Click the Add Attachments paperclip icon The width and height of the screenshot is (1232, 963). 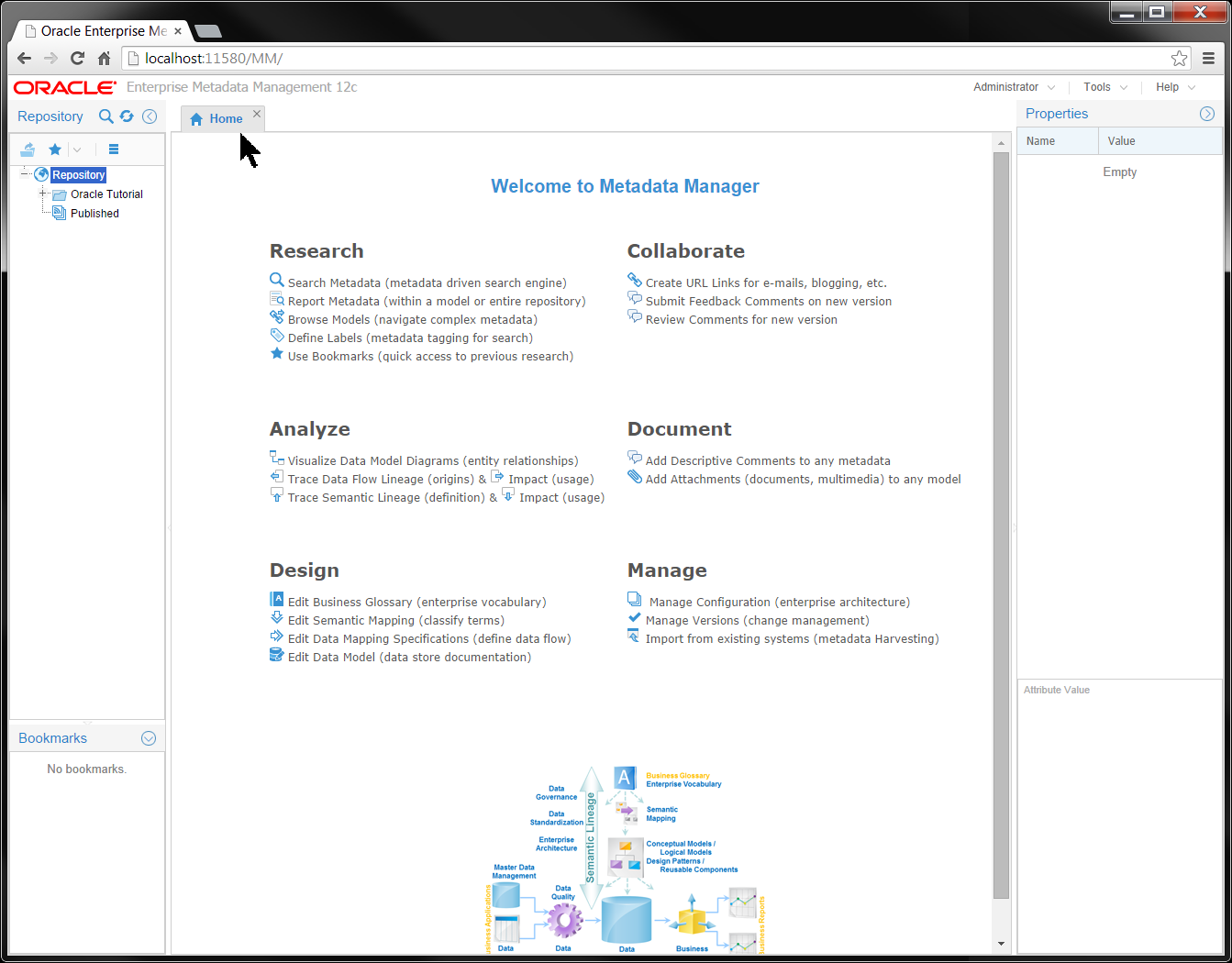(x=635, y=477)
